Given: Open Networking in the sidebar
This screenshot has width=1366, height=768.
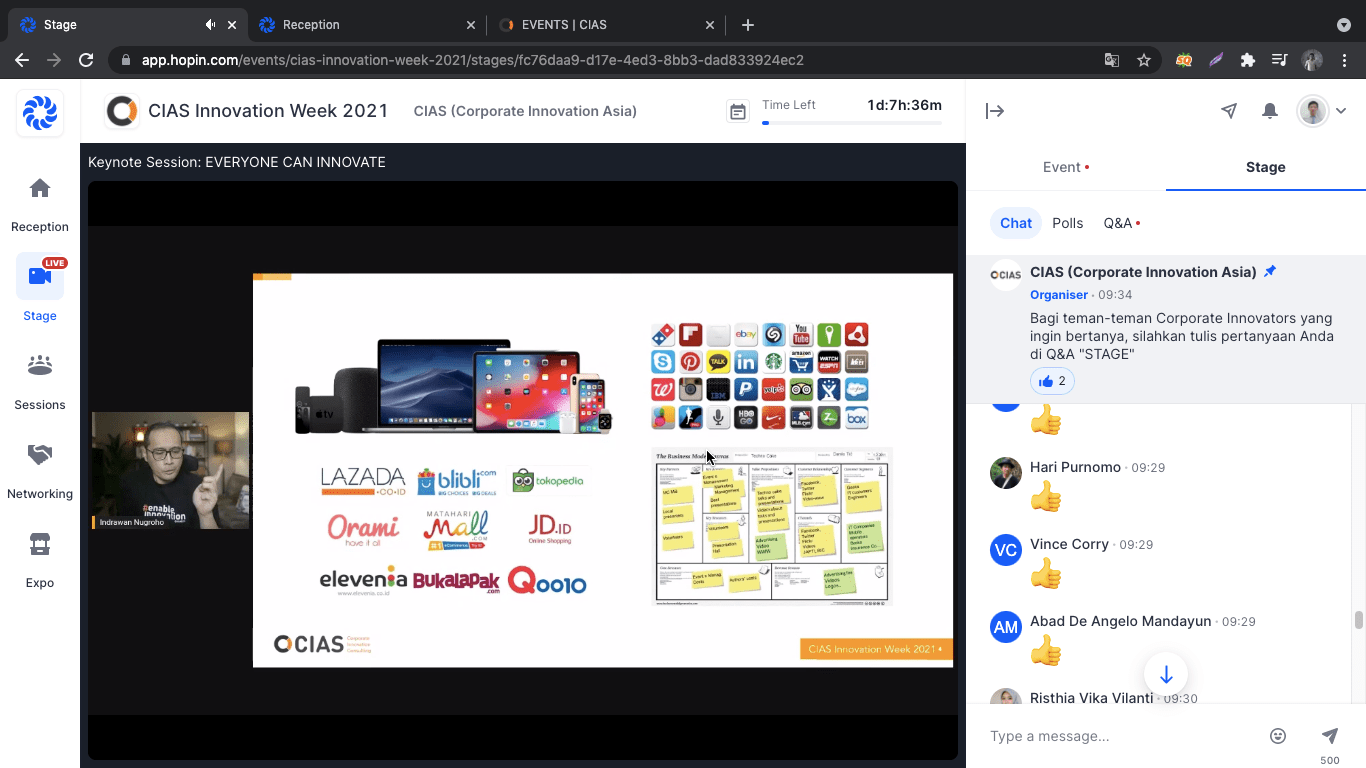Looking at the screenshot, I should point(40,471).
